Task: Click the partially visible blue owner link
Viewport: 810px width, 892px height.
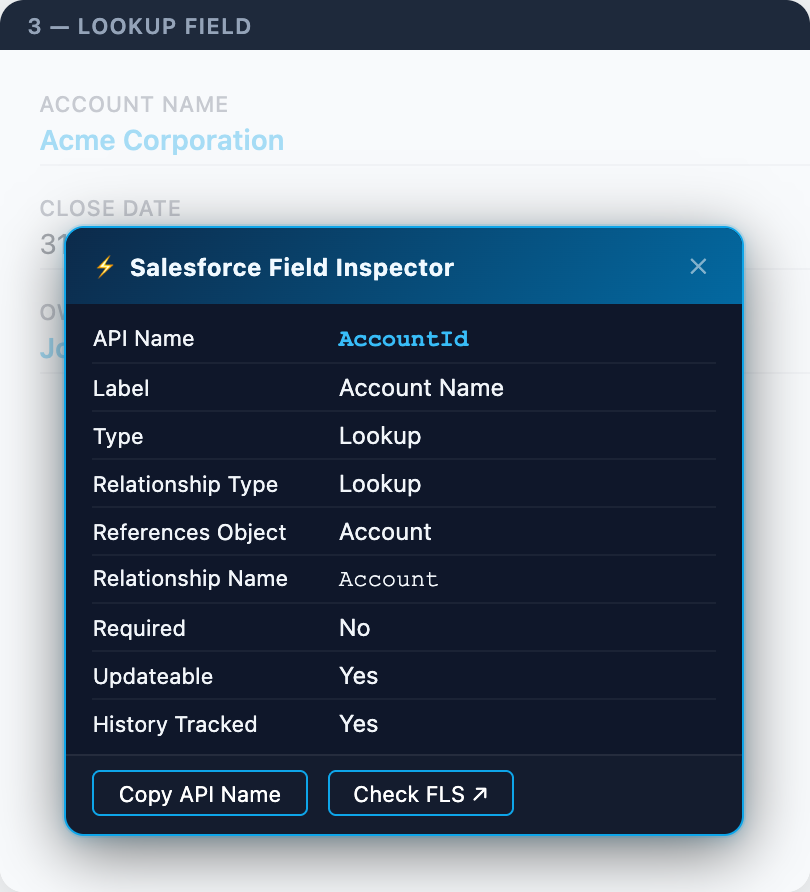Action: (50, 348)
